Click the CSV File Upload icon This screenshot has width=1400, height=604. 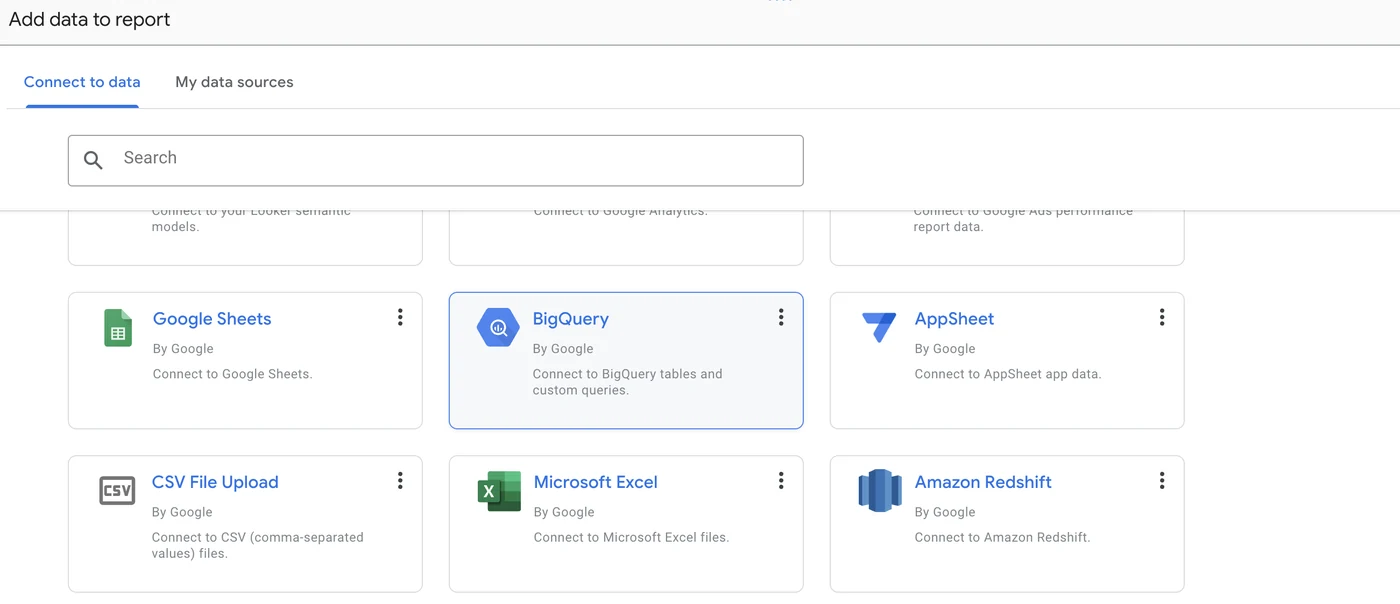[117, 490]
